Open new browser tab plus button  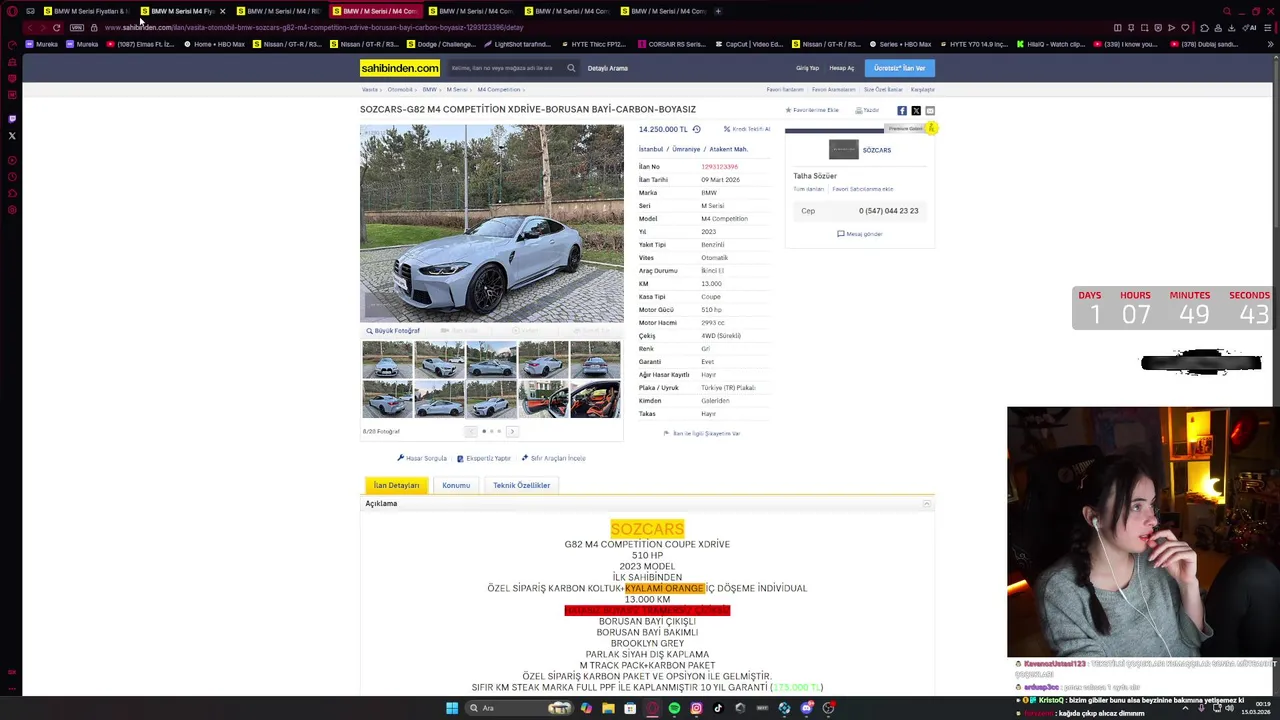[718, 11]
